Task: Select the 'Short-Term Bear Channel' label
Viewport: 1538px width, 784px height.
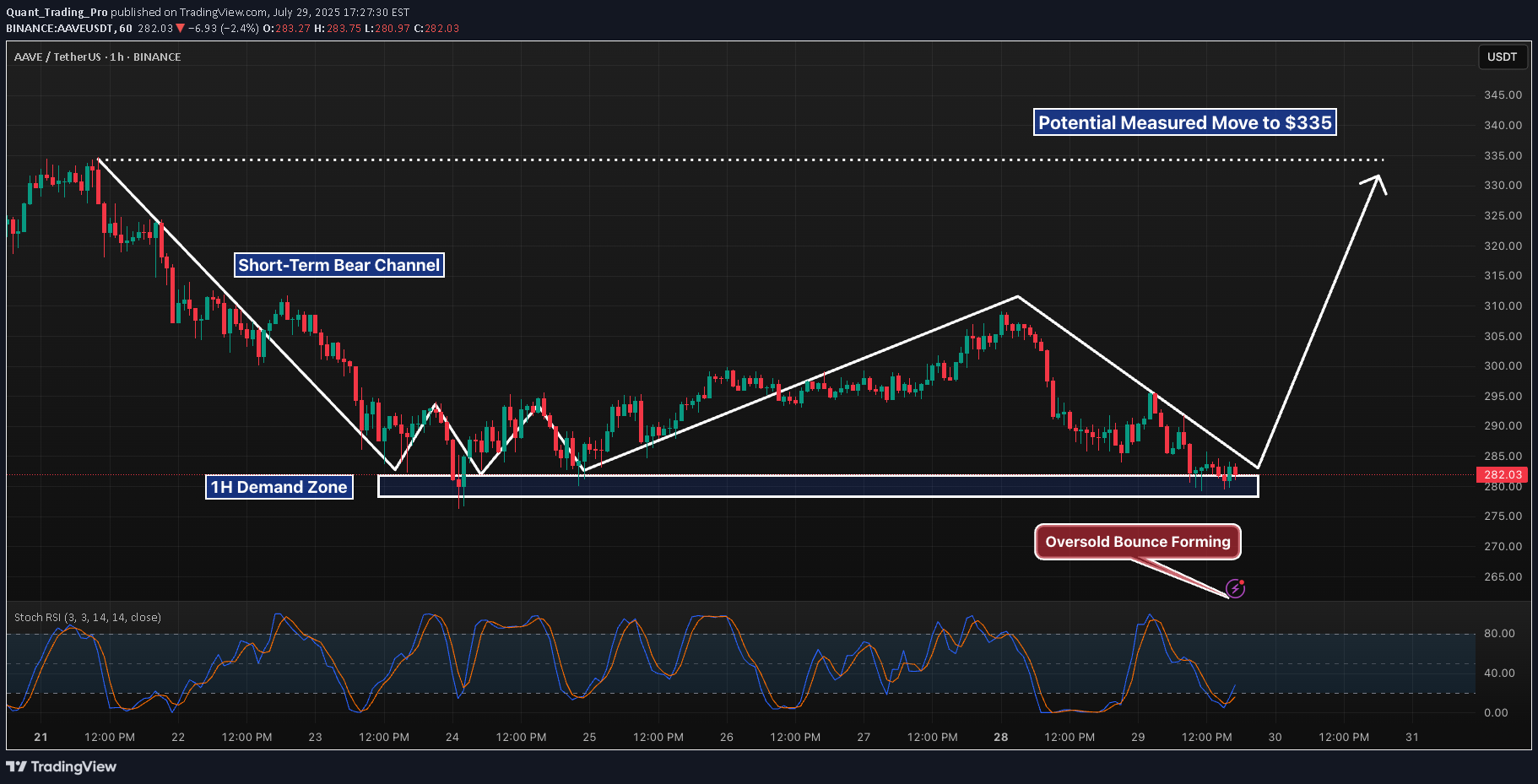Action: [x=339, y=265]
